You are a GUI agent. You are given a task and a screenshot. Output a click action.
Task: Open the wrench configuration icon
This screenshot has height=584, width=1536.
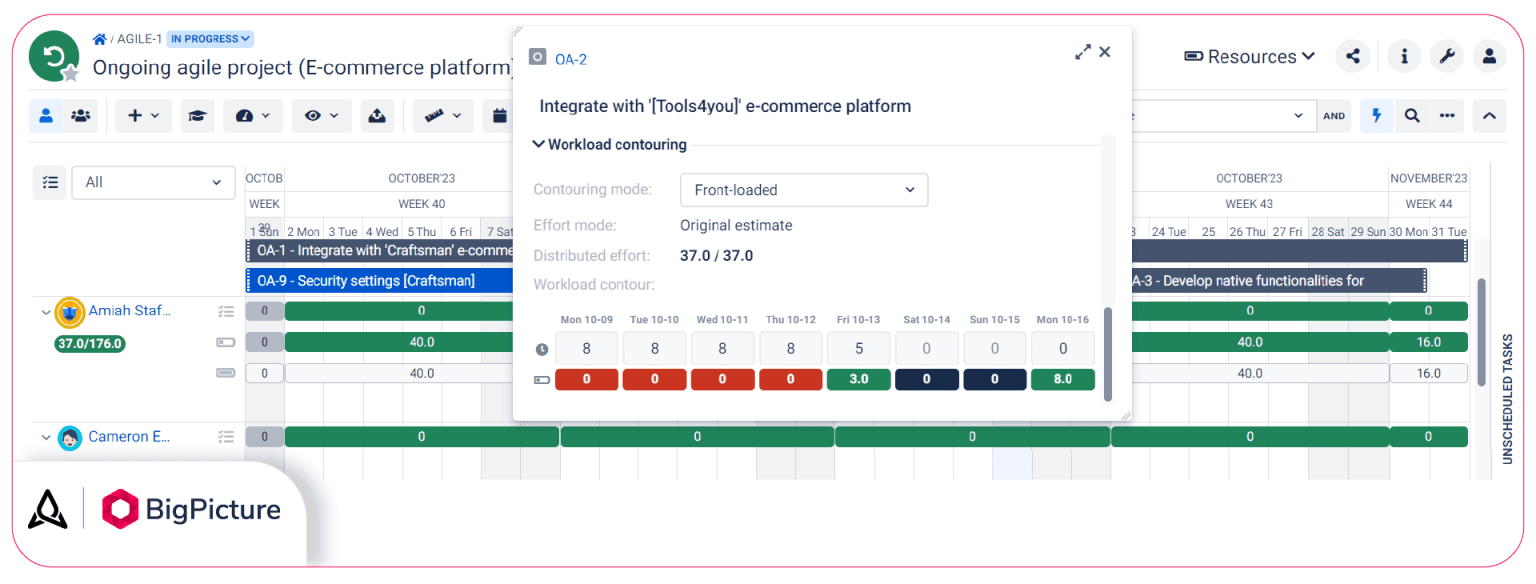[1446, 56]
